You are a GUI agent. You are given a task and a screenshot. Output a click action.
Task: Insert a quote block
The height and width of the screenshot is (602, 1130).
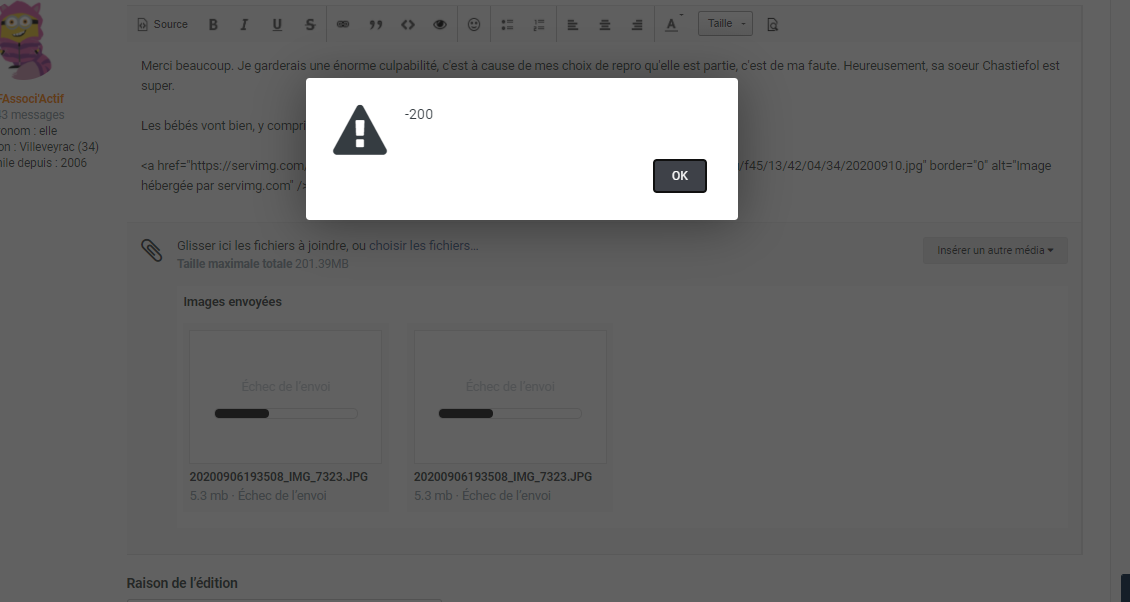[x=376, y=24]
